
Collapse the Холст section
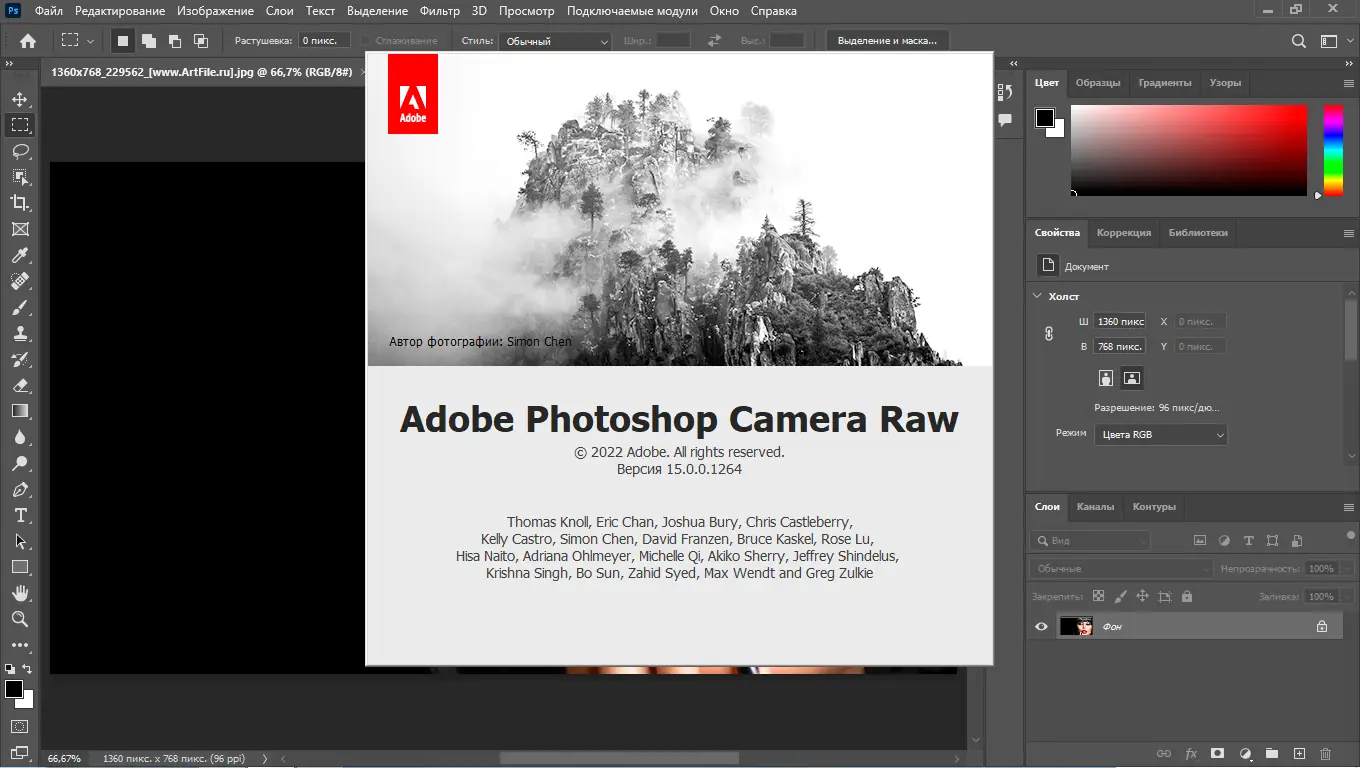1037,296
